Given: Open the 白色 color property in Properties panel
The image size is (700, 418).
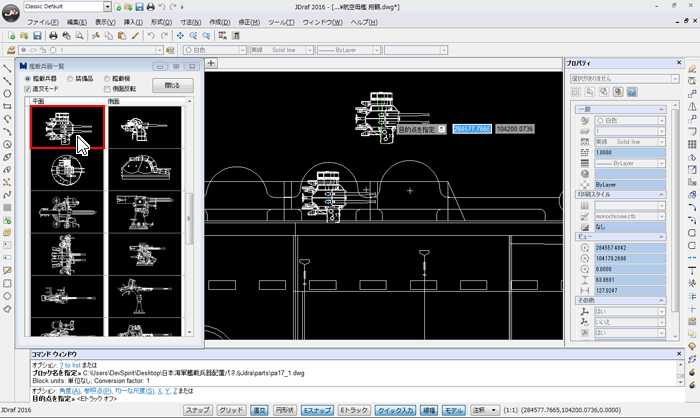Looking at the screenshot, I should 630,121.
